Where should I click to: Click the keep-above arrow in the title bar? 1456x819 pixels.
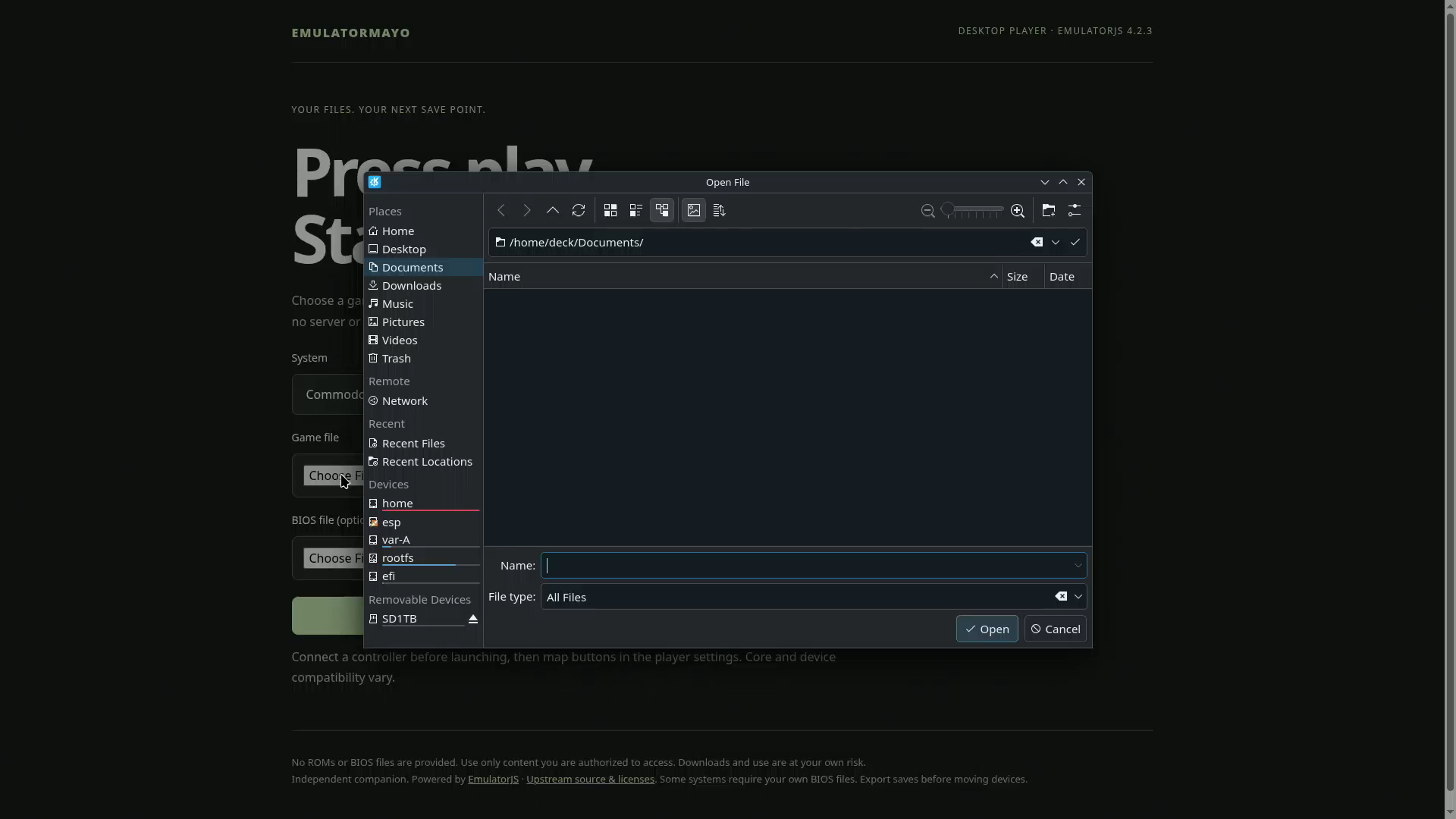[x=1063, y=182]
